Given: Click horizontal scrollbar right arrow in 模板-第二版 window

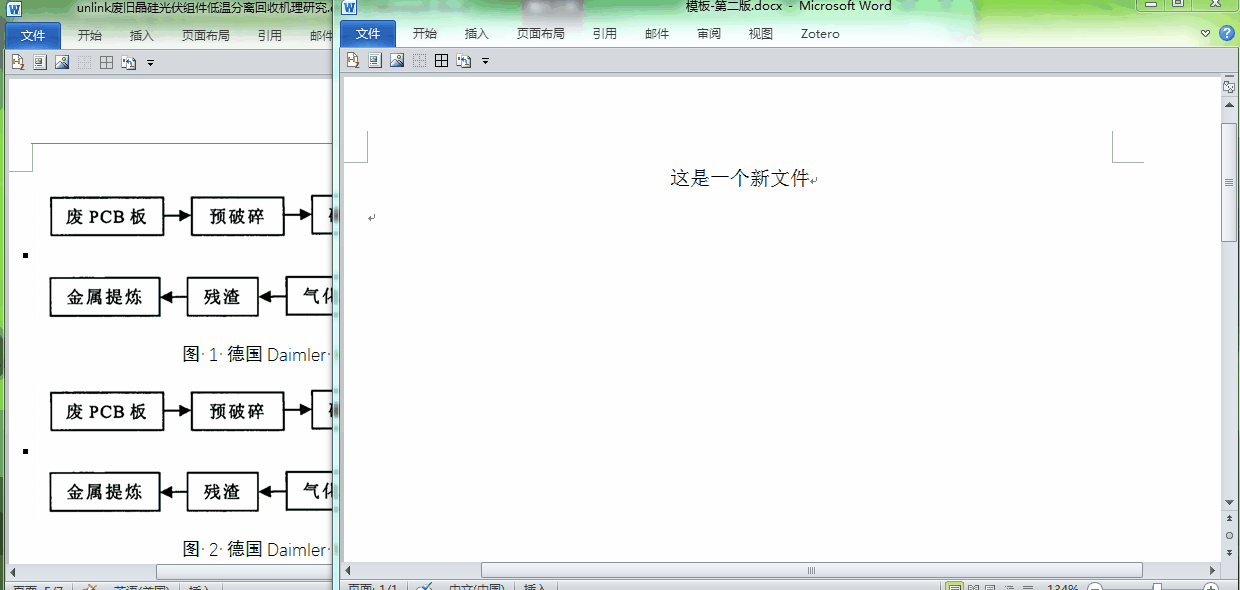Looking at the screenshot, I should pyautogui.click(x=1211, y=570).
